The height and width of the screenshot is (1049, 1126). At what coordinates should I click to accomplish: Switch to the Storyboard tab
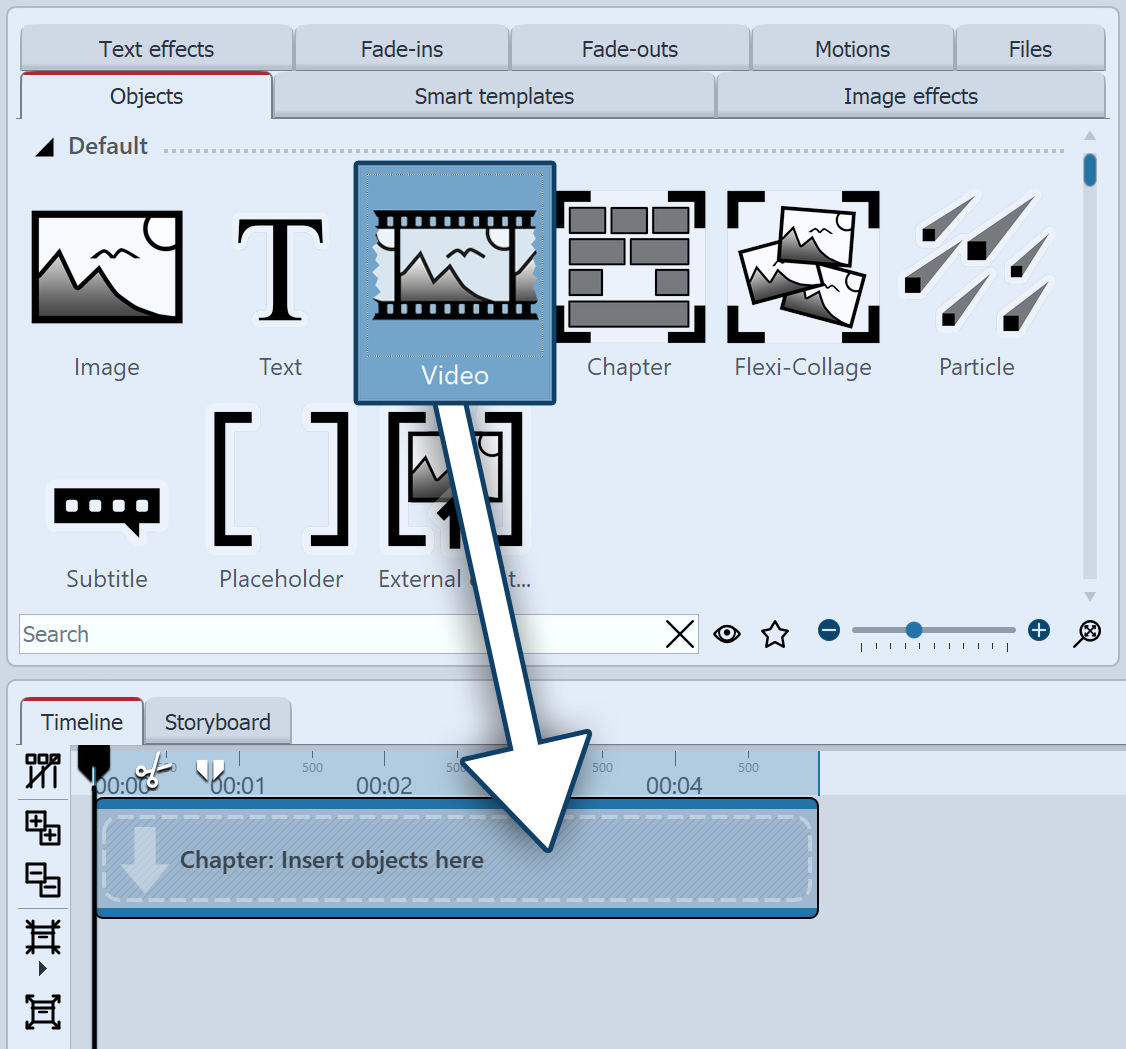pyautogui.click(x=218, y=721)
